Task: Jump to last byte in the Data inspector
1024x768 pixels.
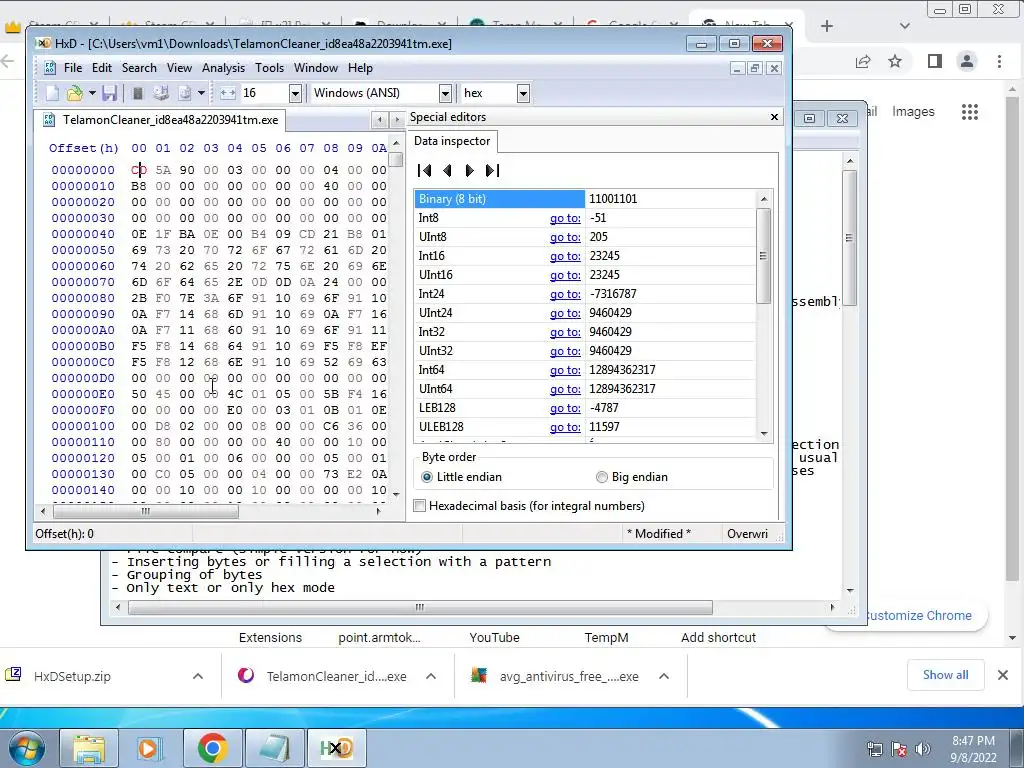Action: 492,170
